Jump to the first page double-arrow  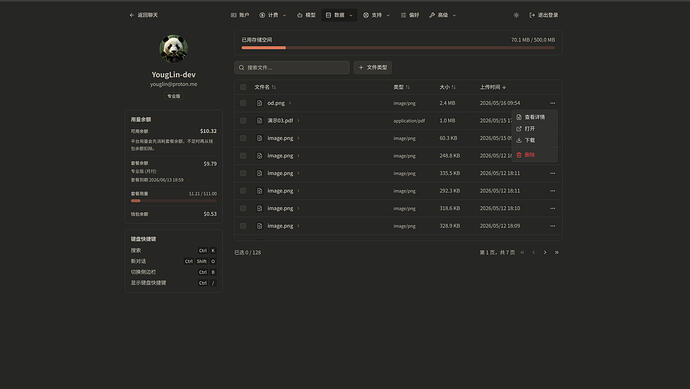pos(522,252)
